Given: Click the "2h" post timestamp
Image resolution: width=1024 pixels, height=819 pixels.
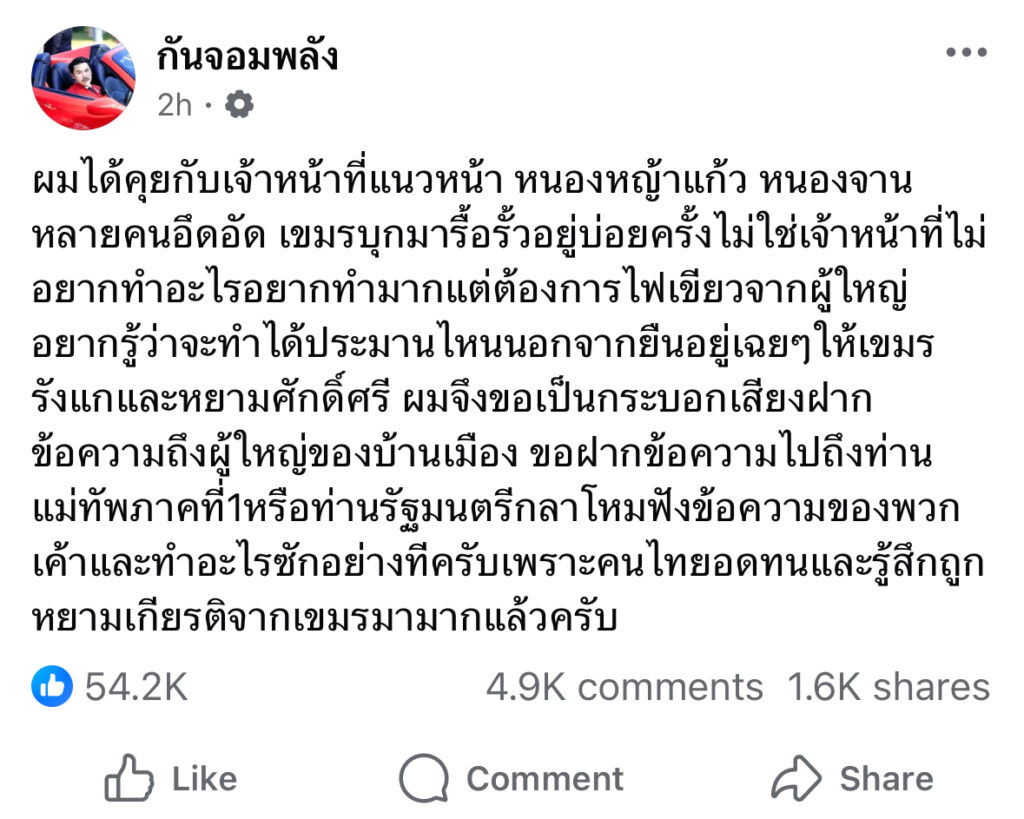Looking at the screenshot, I should coord(174,104).
